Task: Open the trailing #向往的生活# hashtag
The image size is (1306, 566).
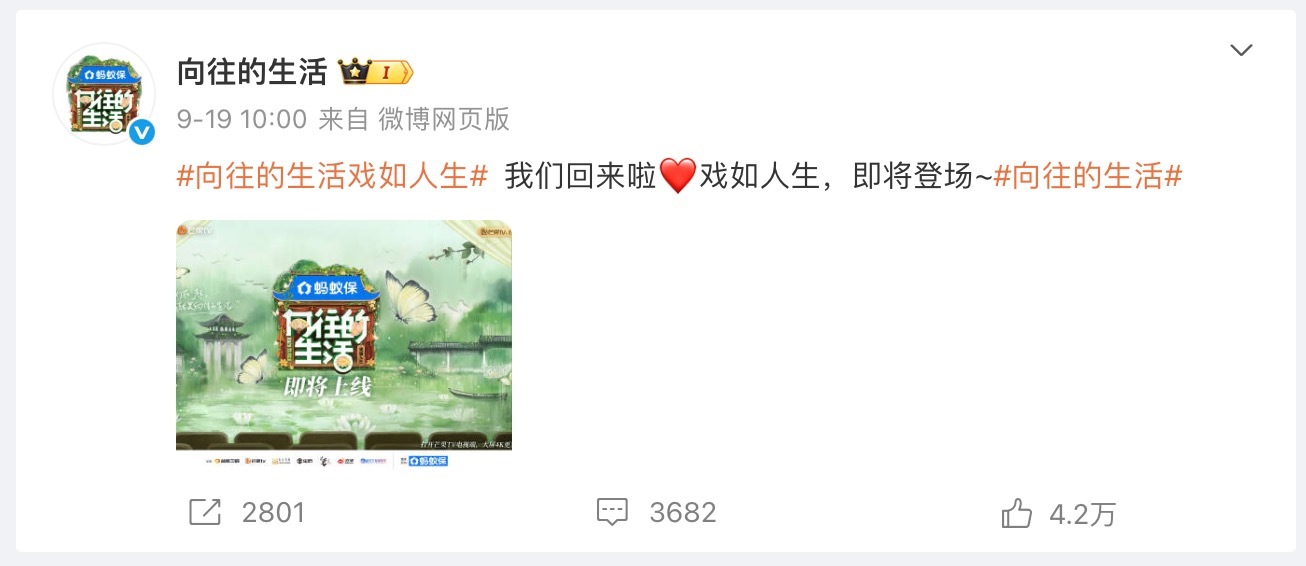Action: (1089, 177)
